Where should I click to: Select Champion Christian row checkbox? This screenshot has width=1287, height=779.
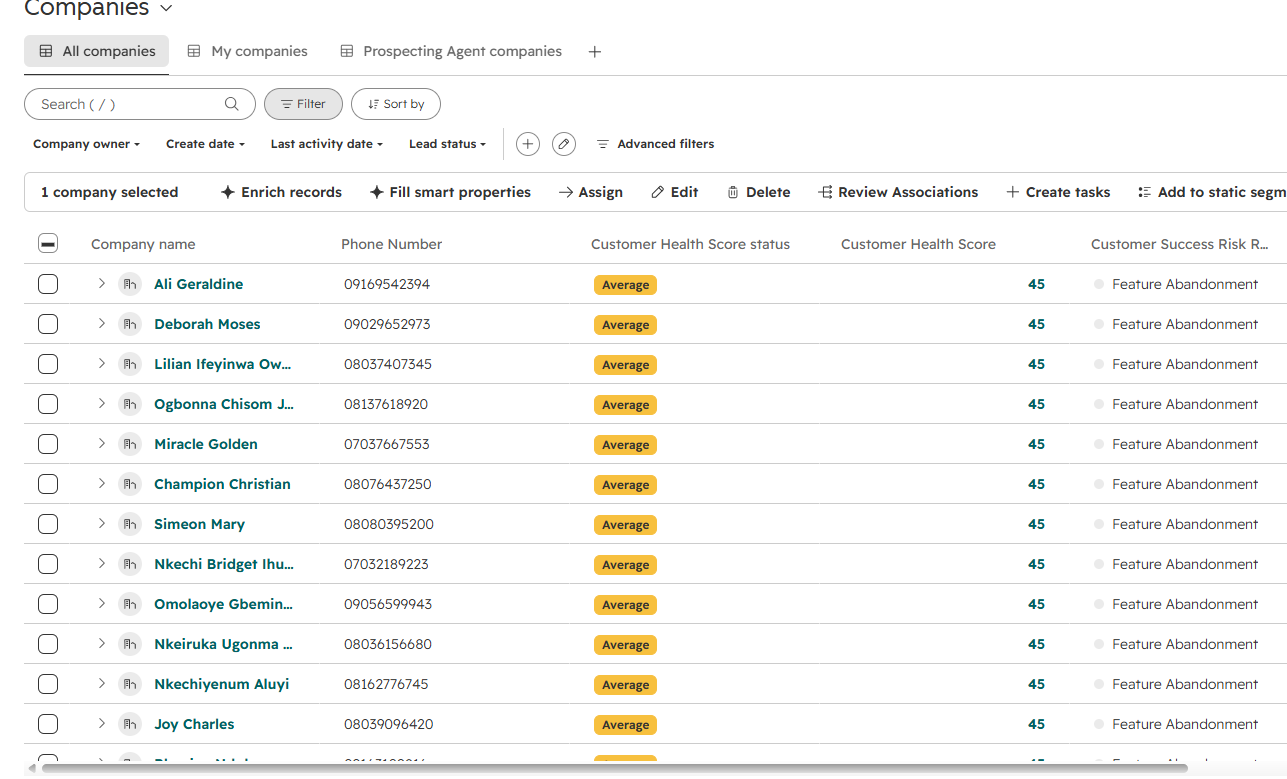48,484
